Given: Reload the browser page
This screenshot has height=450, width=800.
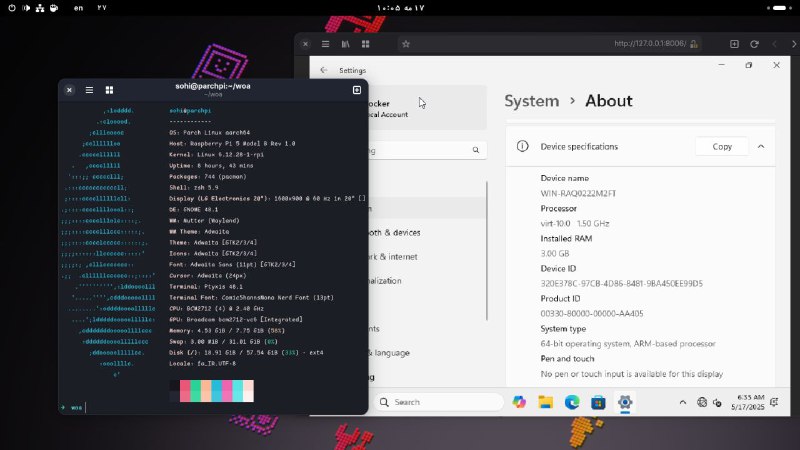Looking at the screenshot, I should click(754, 44).
